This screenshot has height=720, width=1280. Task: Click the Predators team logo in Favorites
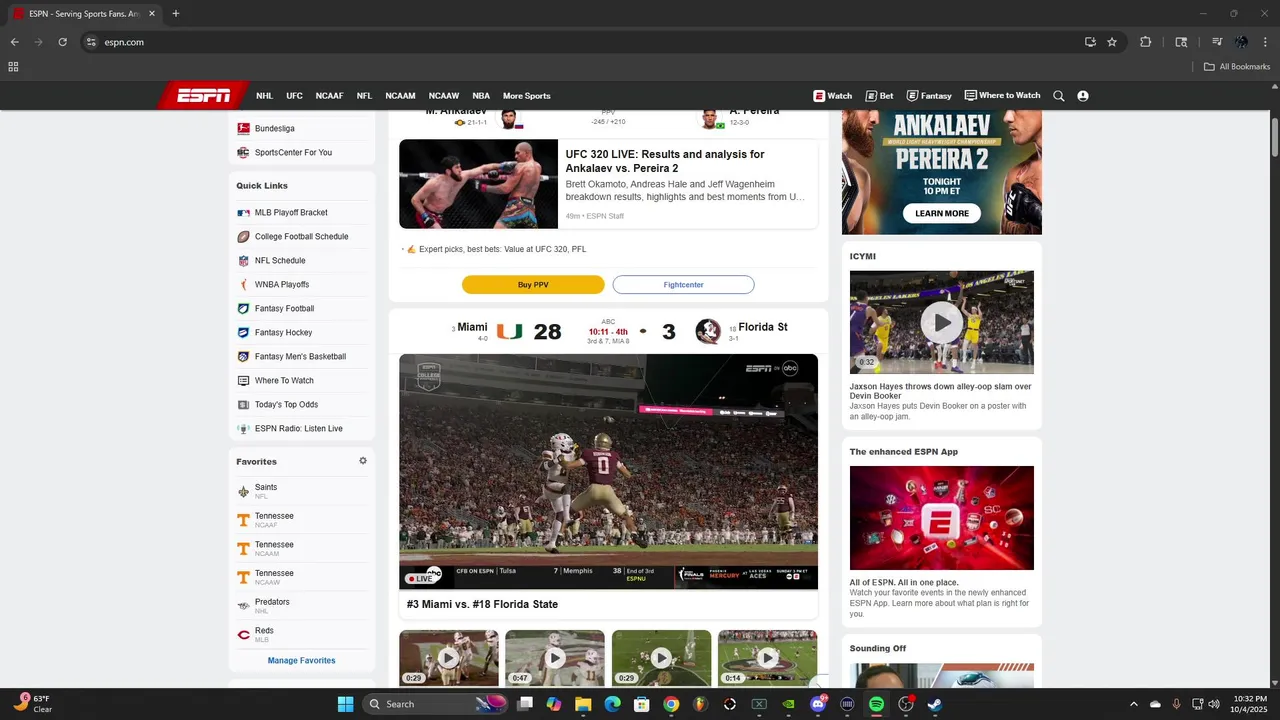point(243,606)
